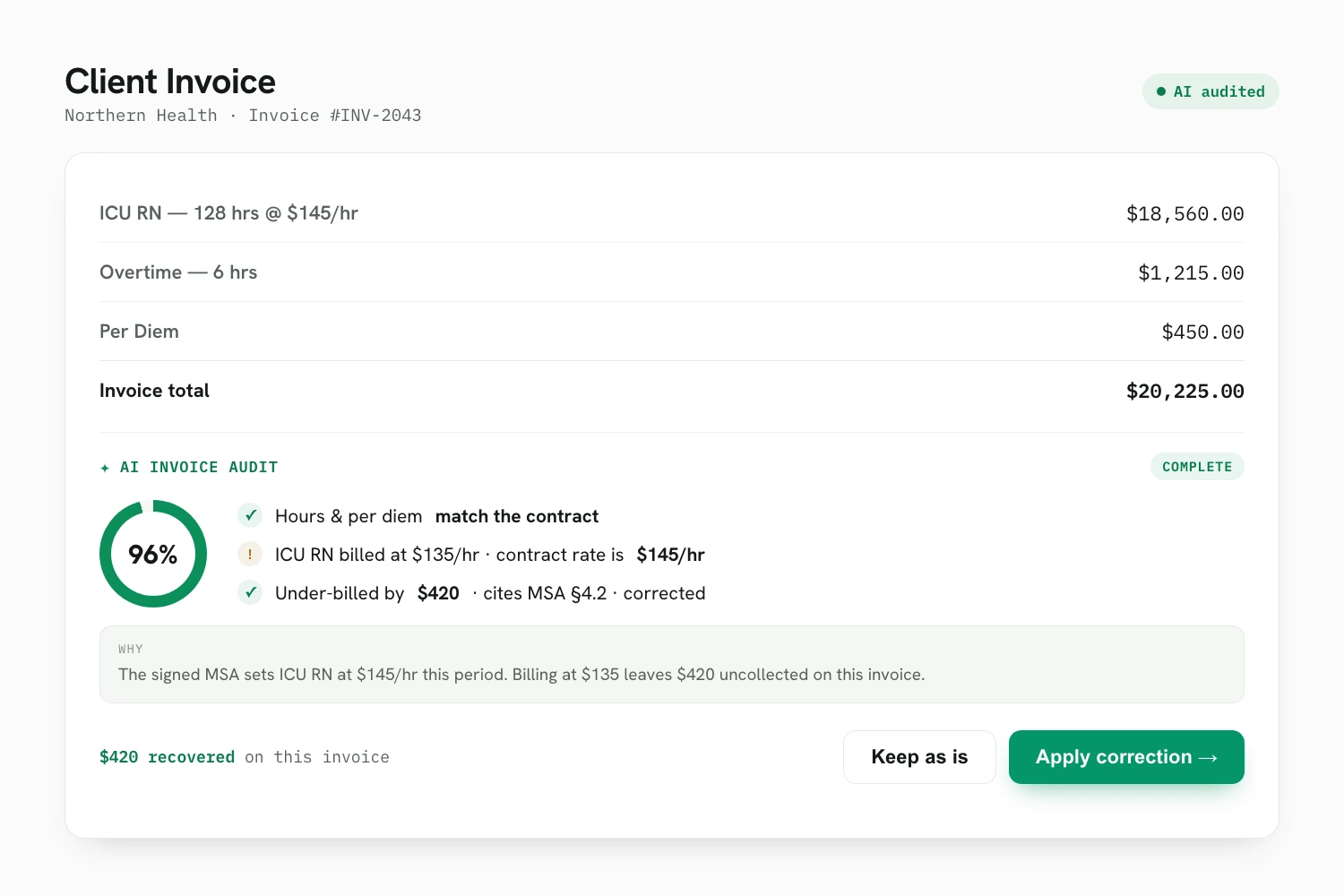Click the COMPLETE audit status badge
The height and width of the screenshot is (896, 1344).
pos(1197,467)
